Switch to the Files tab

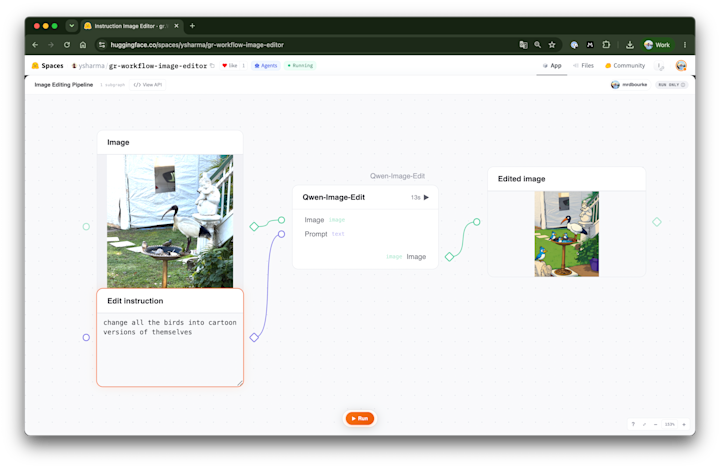(x=583, y=66)
